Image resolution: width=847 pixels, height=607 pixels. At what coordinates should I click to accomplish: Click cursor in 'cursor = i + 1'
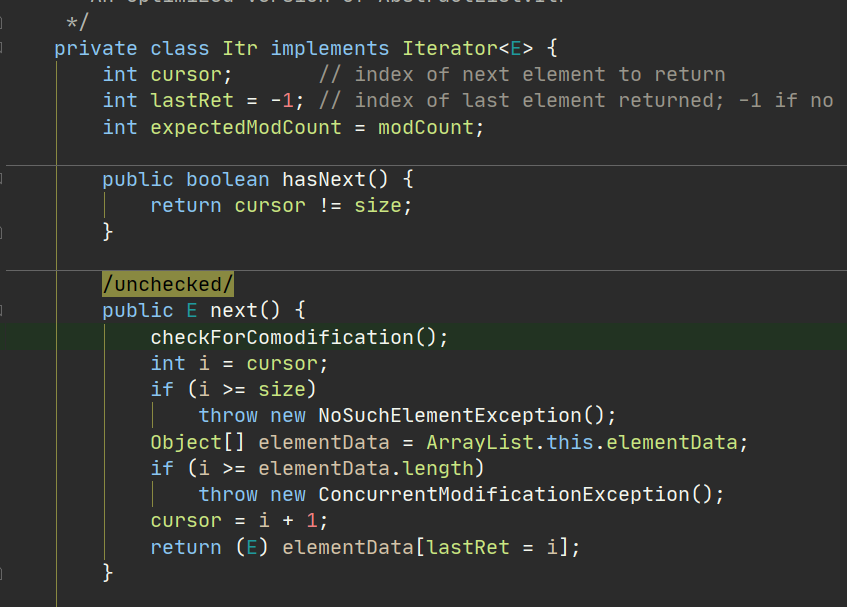pyautogui.click(x=186, y=520)
